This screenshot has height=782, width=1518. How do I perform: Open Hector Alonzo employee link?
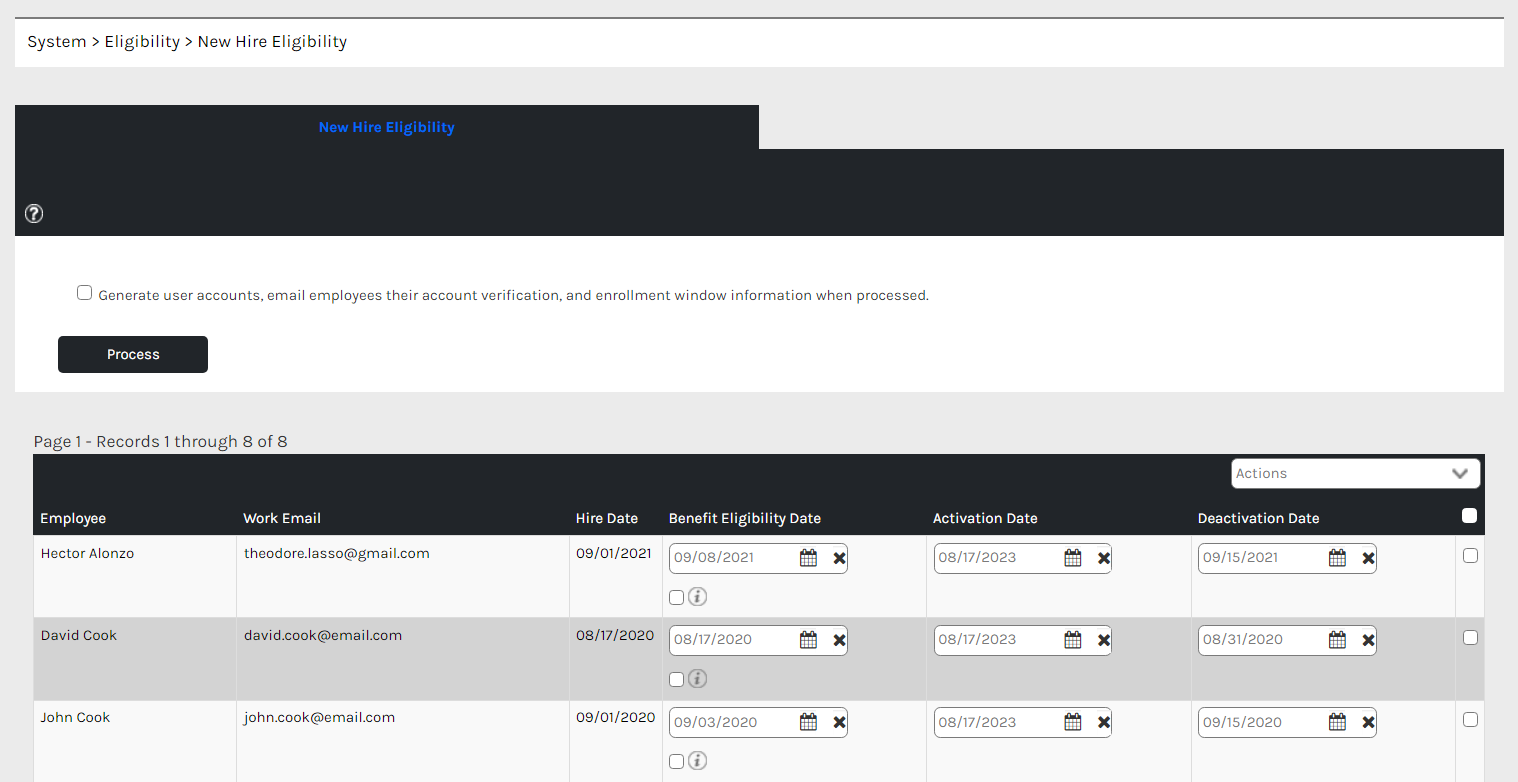[x=87, y=553]
